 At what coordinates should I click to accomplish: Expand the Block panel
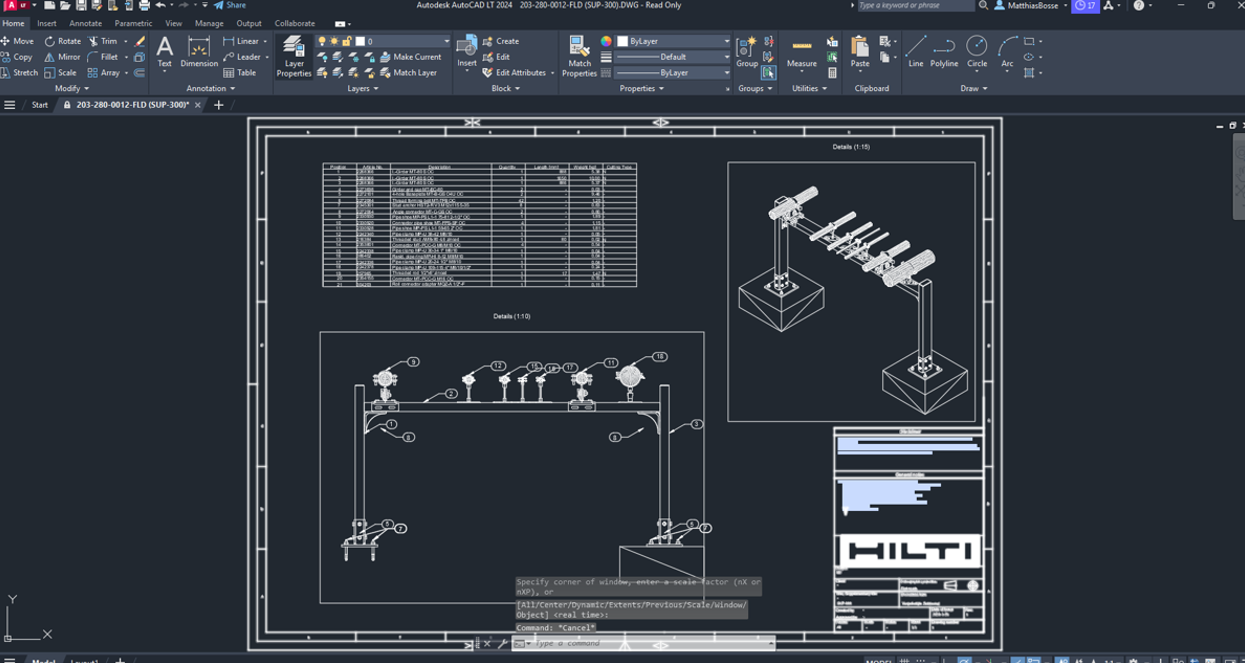coord(505,88)
